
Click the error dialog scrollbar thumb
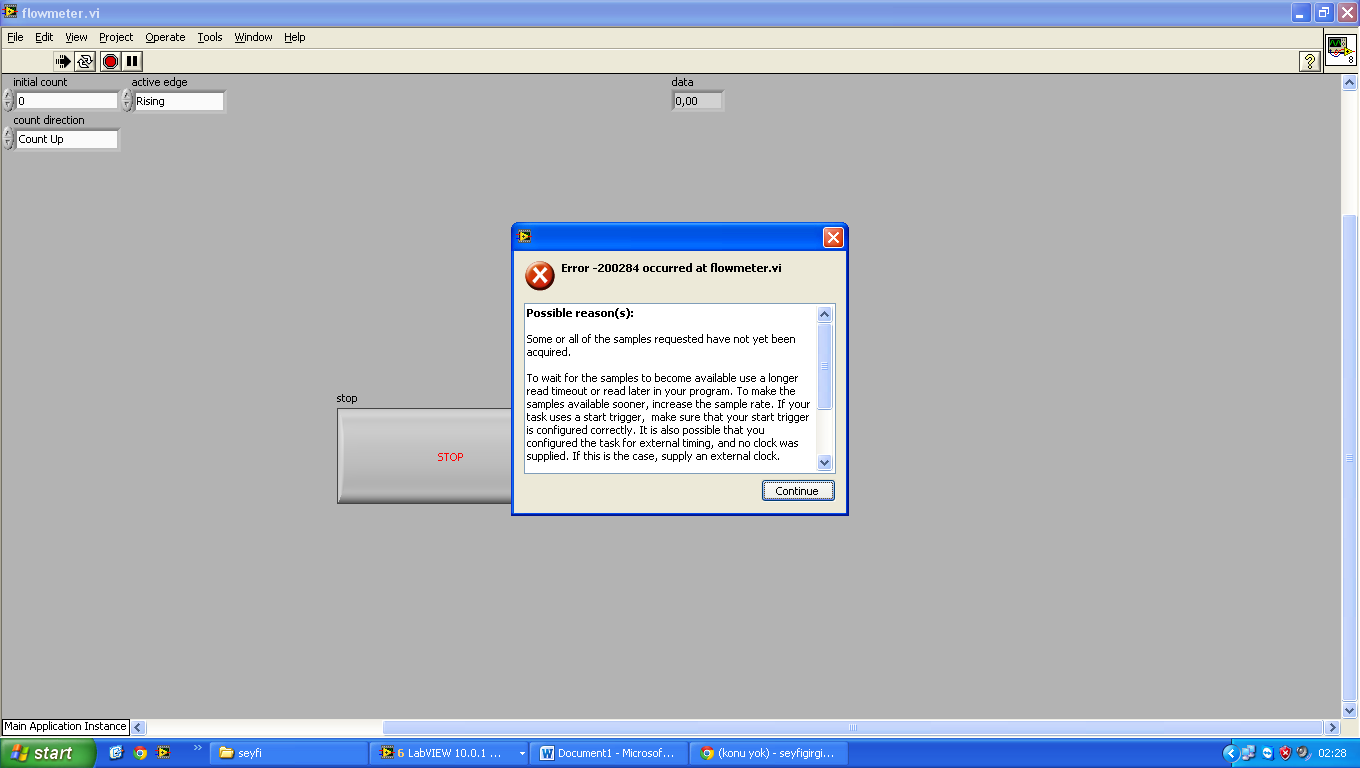click(x=824, y=366)
